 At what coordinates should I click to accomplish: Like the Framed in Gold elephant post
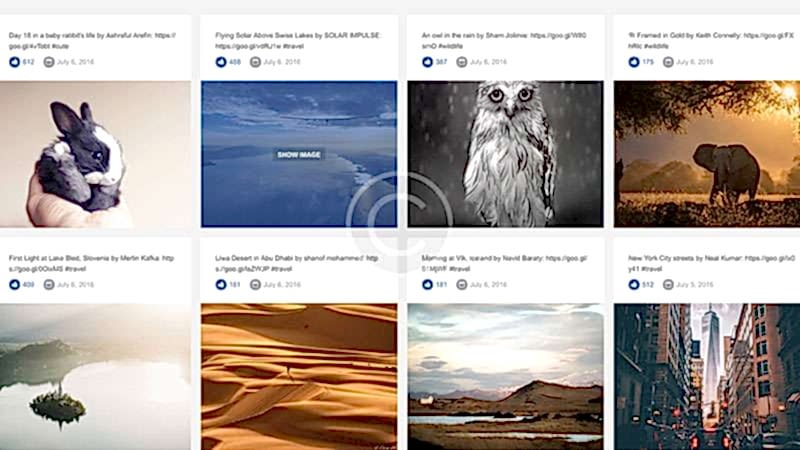(634, 62)
